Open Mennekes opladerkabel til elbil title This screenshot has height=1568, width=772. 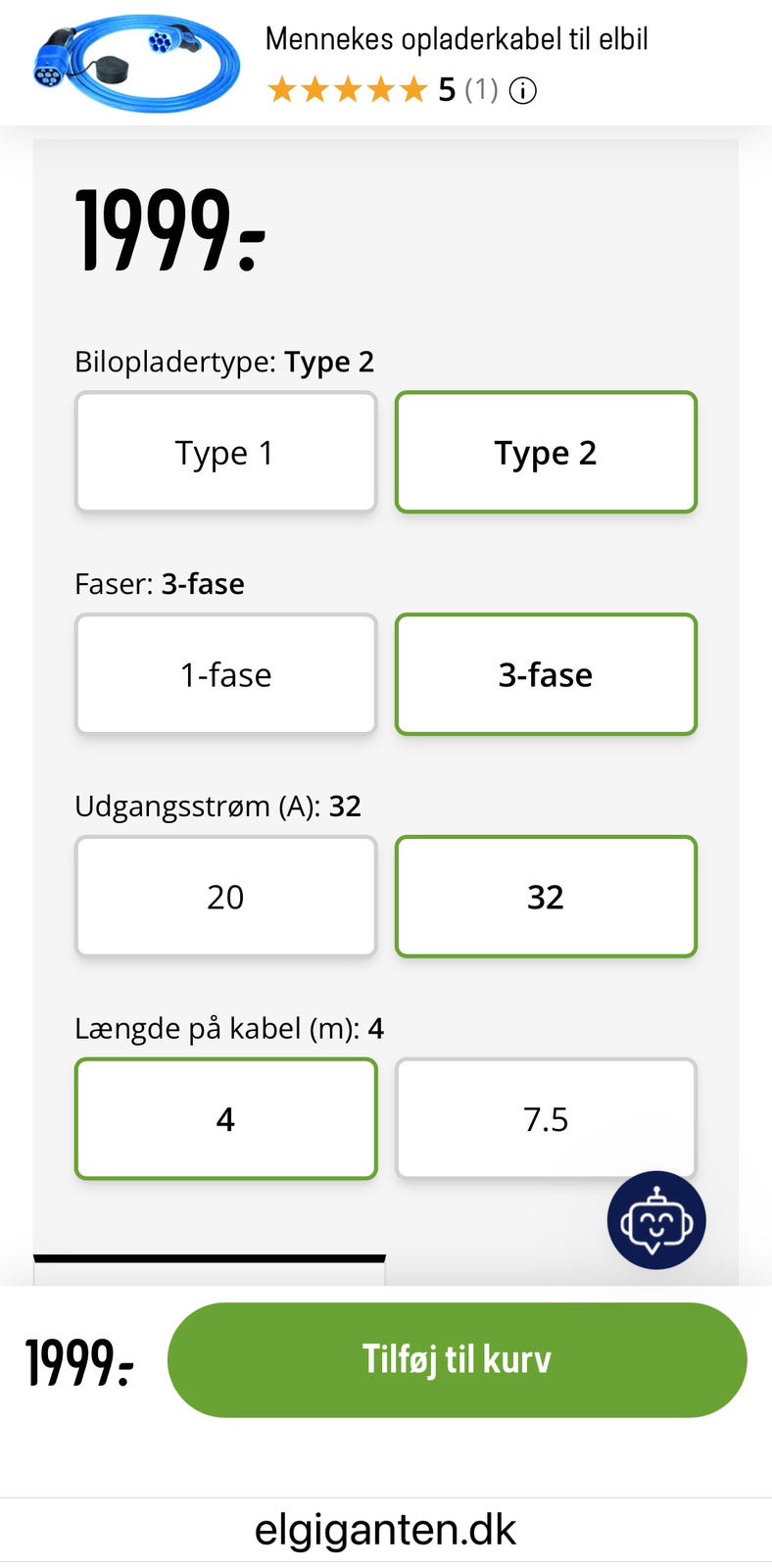[x=457, y=39]
